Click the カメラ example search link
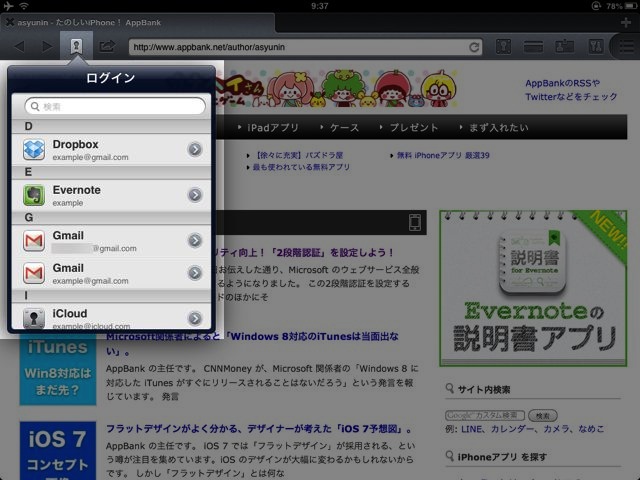This screenshot has height=480, width=640. pyautogui.click(x=558, y=429)
